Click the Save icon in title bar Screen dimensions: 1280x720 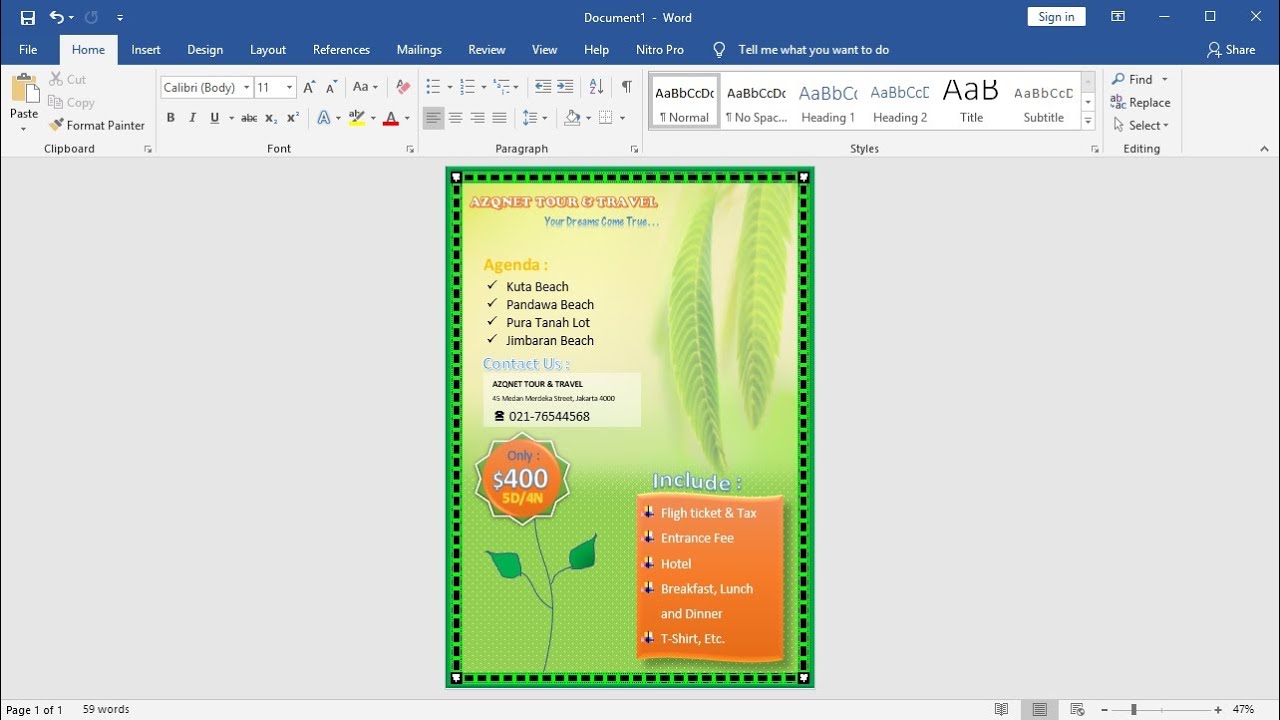click(28, 17)
